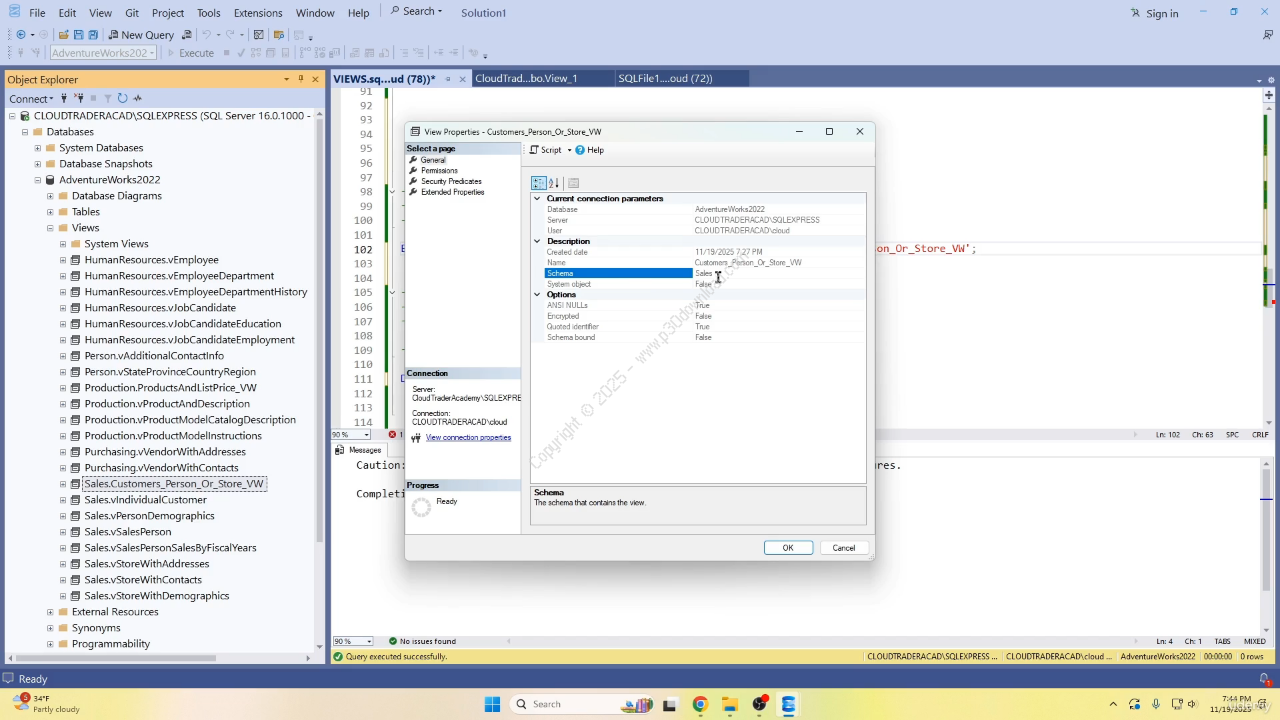1280x720 pixels.
Task: Select Sales.vIndividualCustomer view in tree
Action: [145, 500]
